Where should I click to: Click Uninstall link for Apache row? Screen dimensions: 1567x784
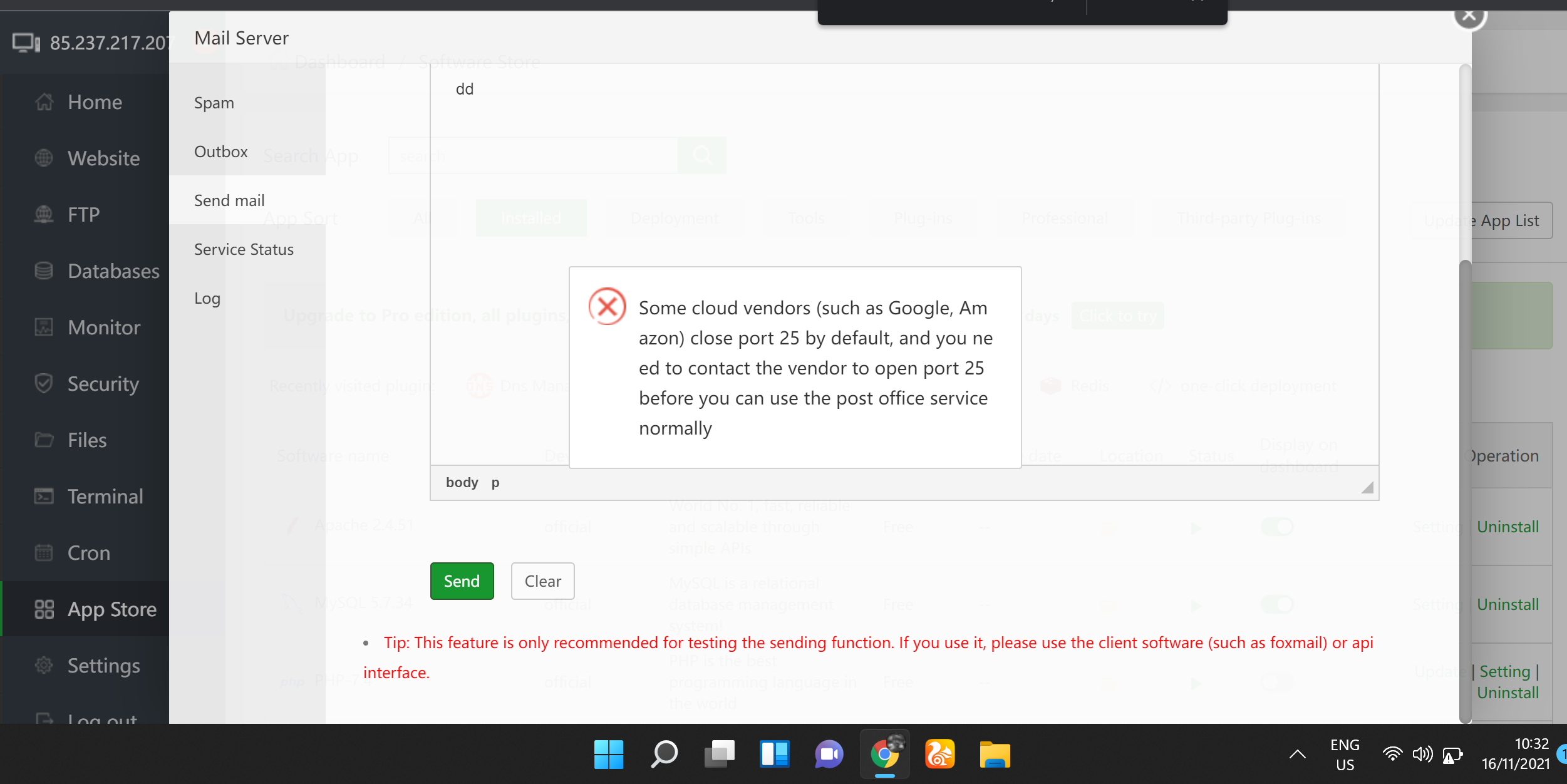point(1508,527)
